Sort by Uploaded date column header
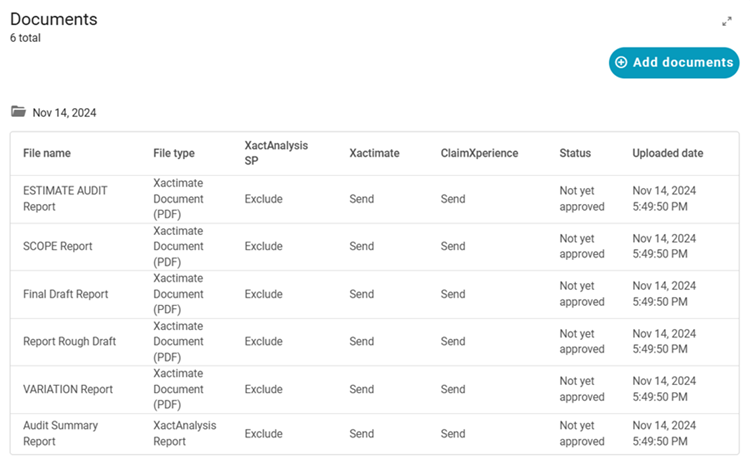Screen dimensions: 750x464 pos(668,153)
